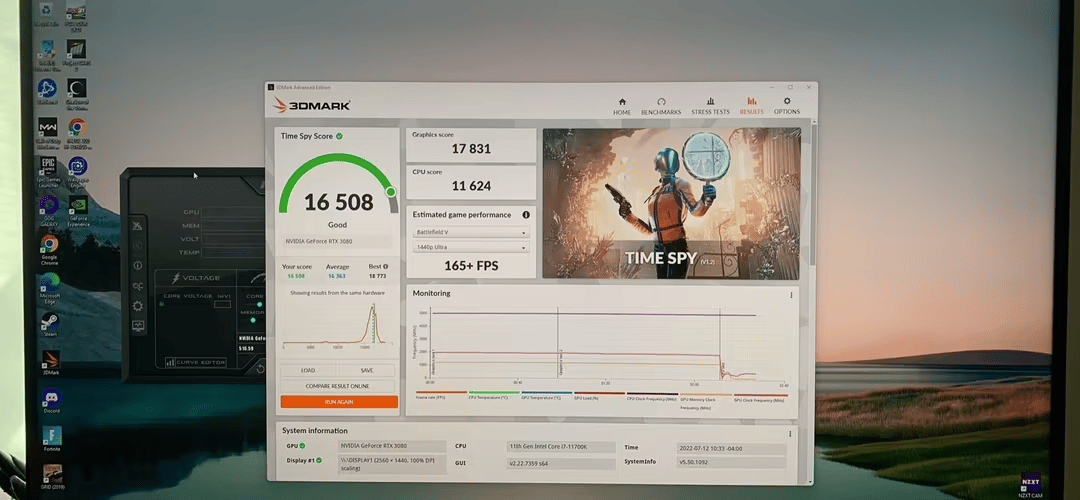This screenshot has width=1080, height=500.
Task: Click the OC scanner icon in overclocking tool sidebar
Action: [138, 286]
